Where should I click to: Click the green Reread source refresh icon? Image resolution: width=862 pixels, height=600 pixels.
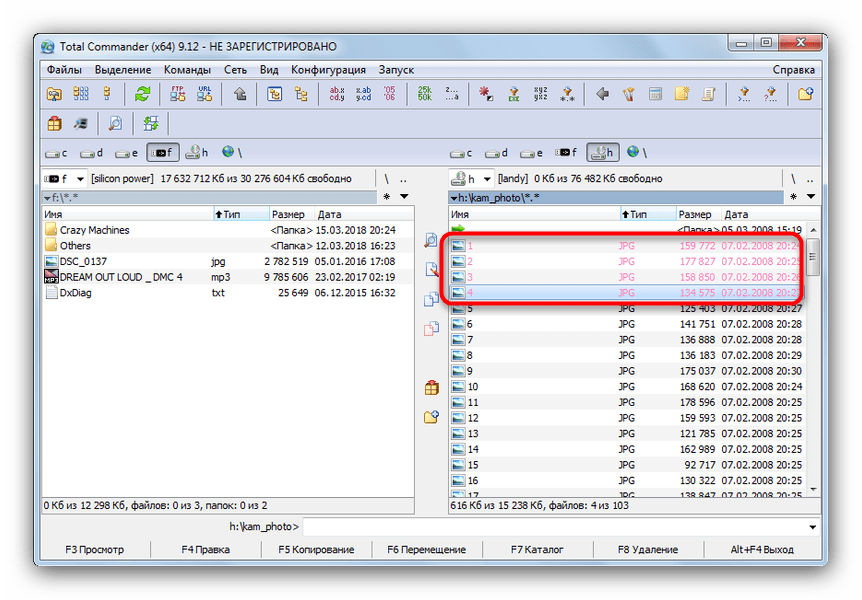coord(142,94)
